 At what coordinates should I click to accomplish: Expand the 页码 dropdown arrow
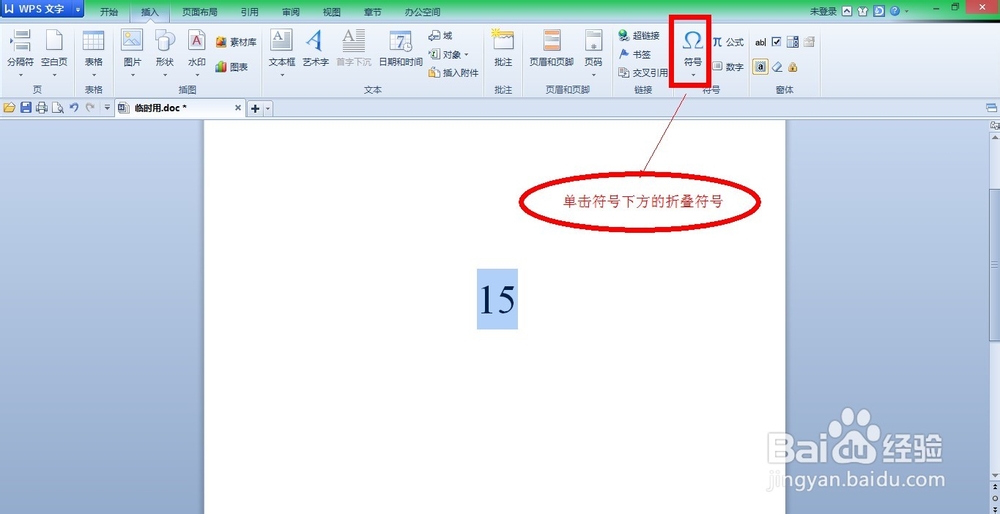594,75
